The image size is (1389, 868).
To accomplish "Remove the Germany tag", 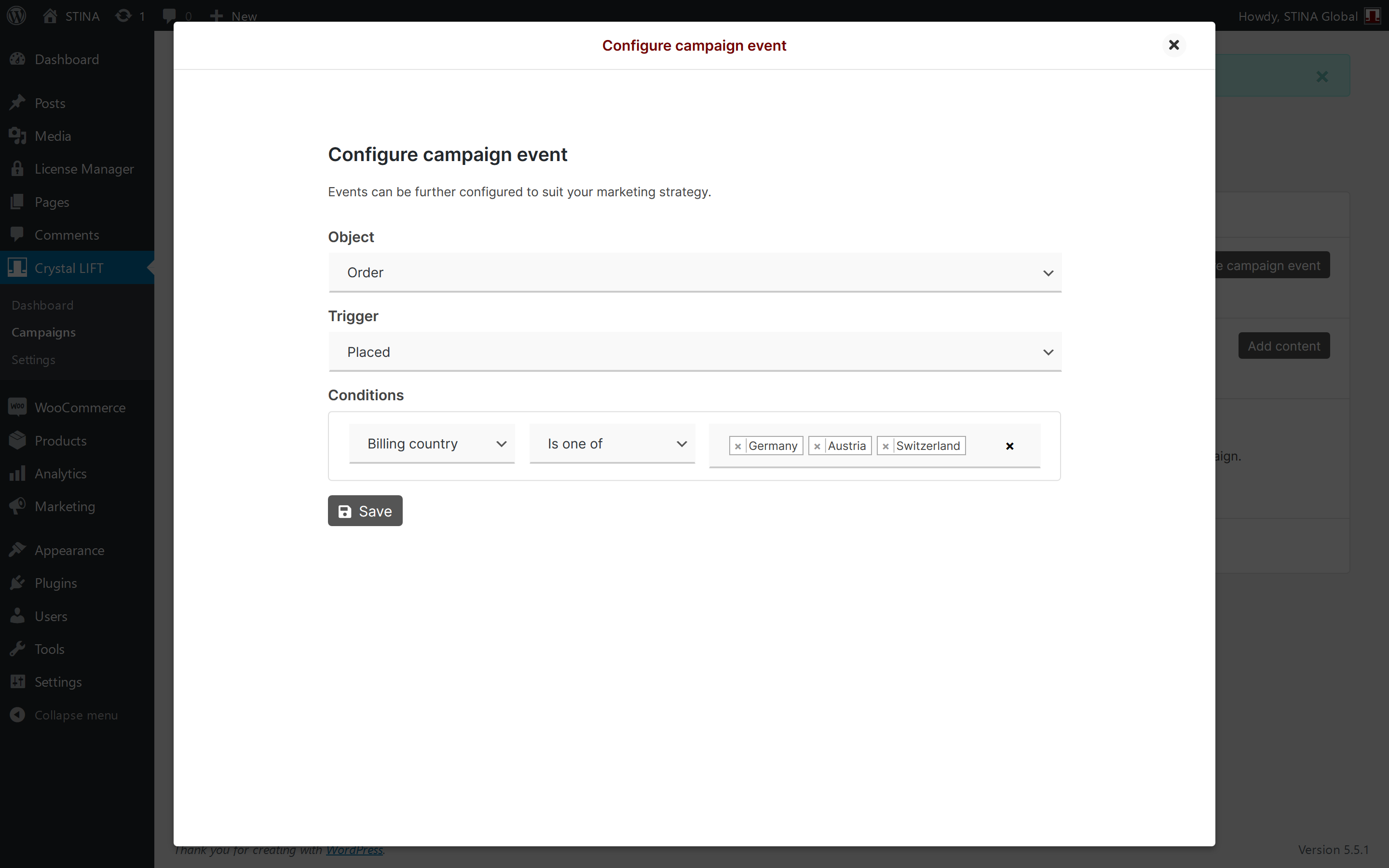I will coord(737,446).
